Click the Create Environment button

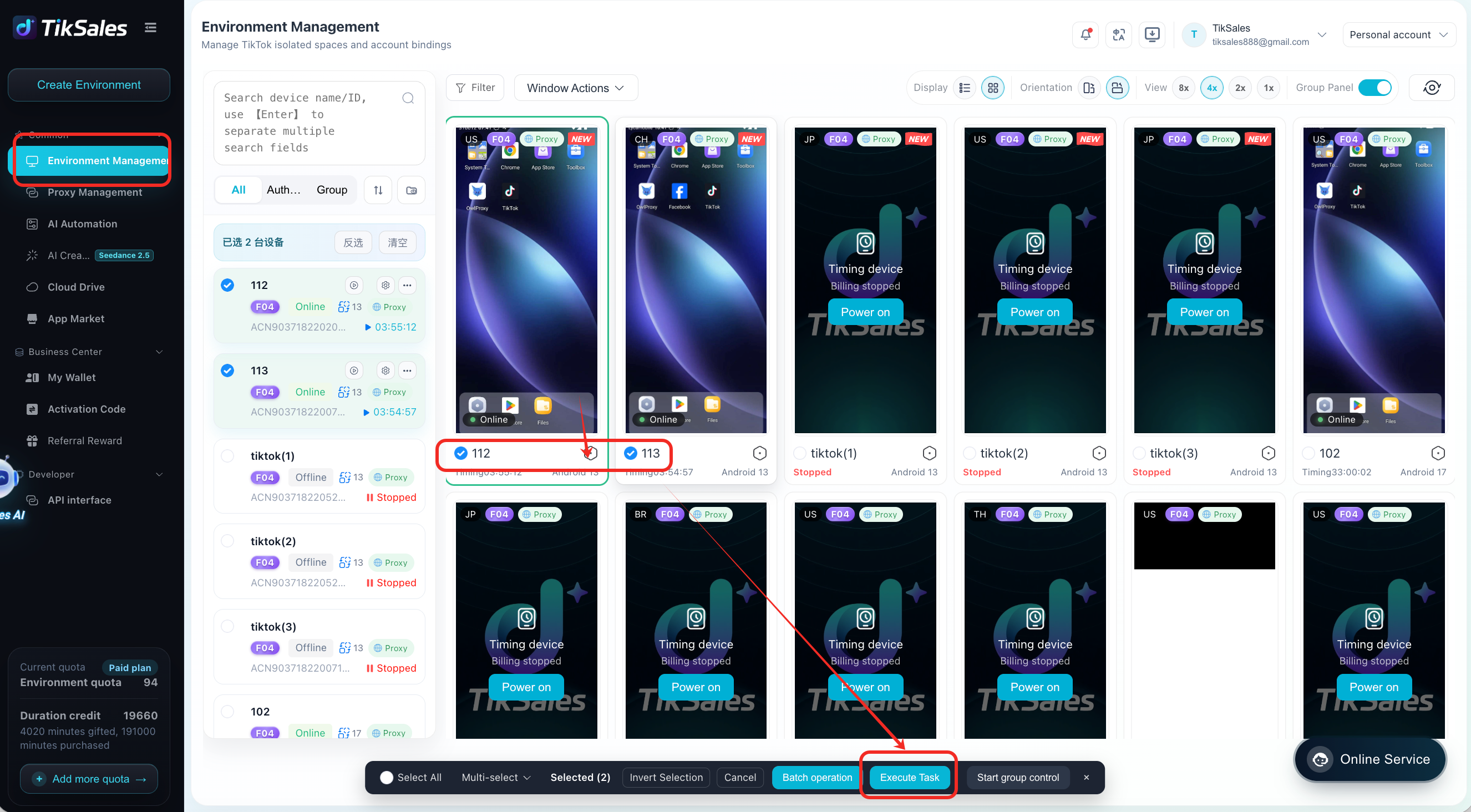coord(89,85)
